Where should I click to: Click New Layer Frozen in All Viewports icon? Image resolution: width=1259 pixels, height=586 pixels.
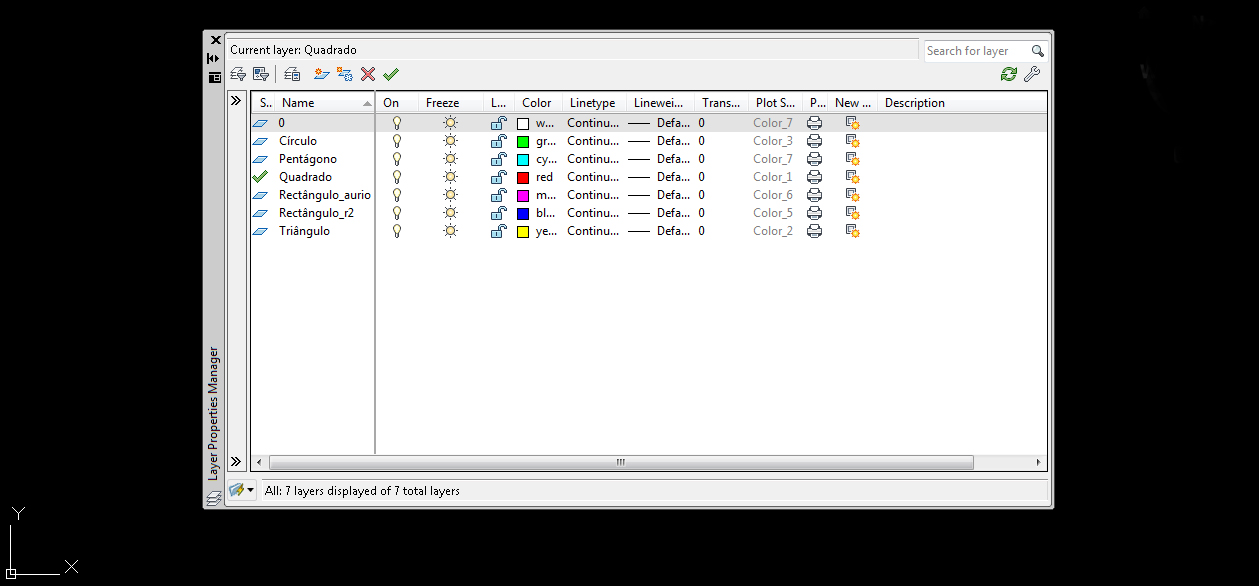(345, 74)
